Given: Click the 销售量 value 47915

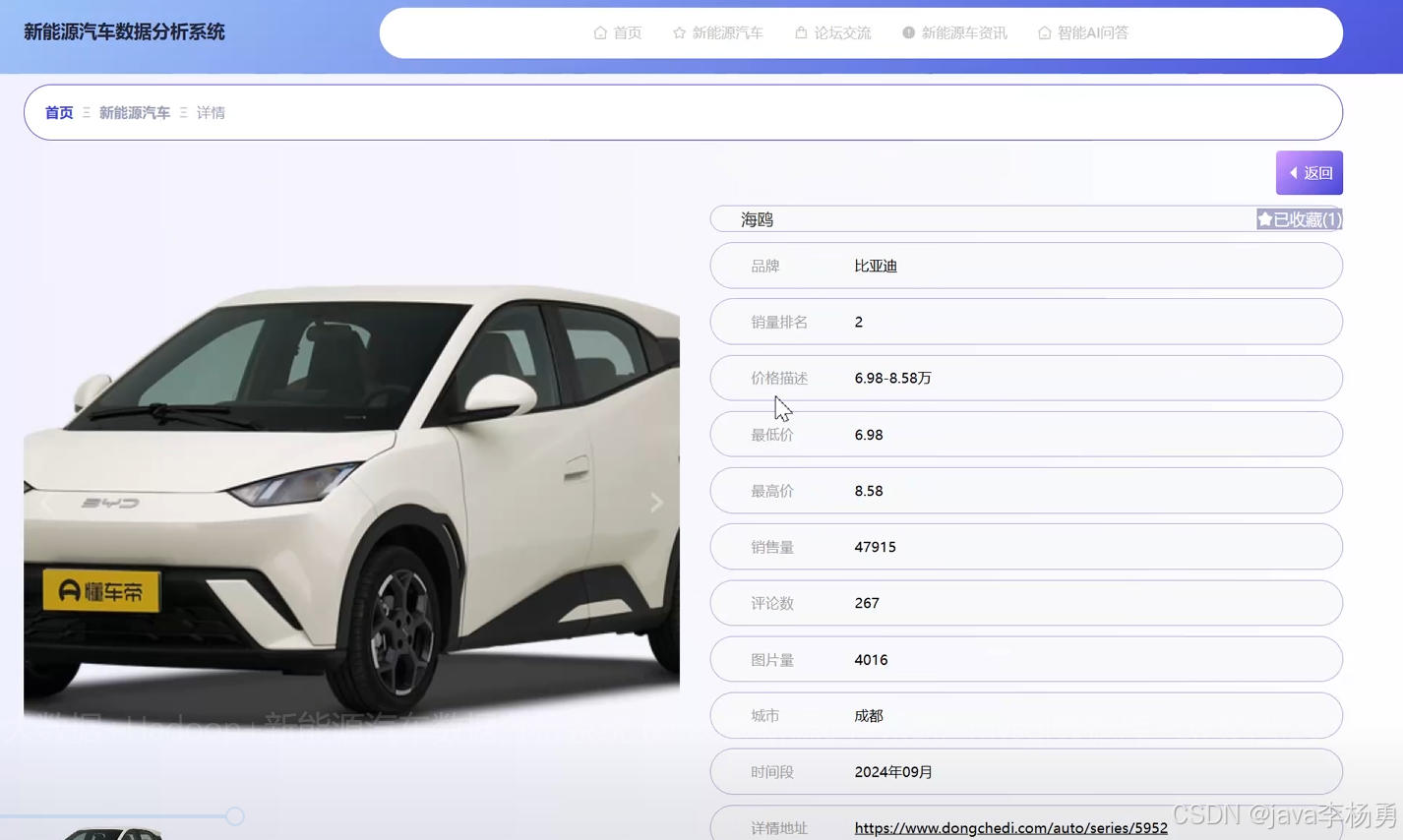Looking at the screenshot, I should [x=875, y=547].
